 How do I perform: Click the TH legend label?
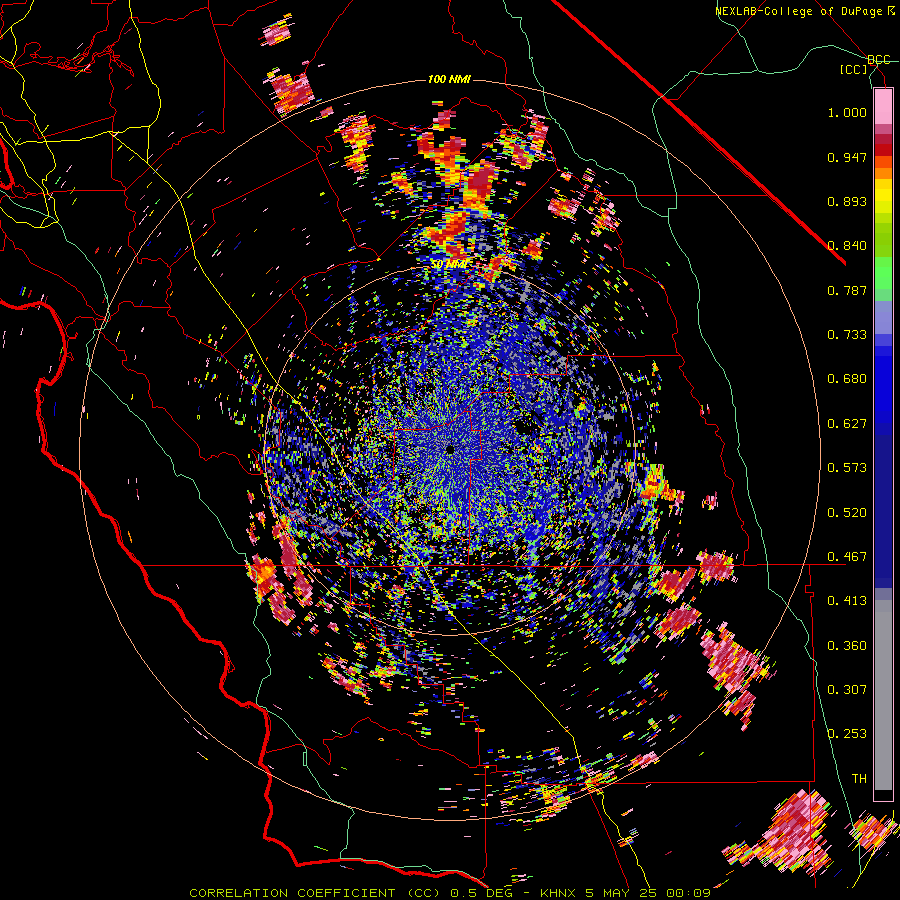pos(859,779)
